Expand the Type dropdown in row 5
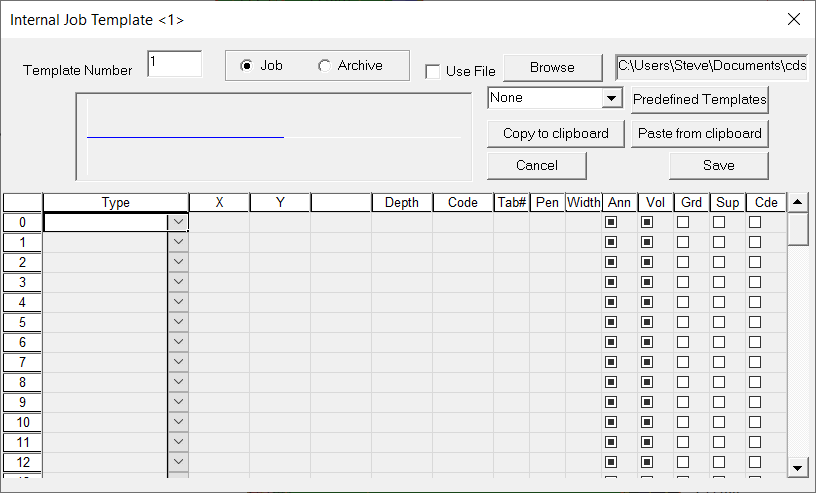Screen dimensions: 816x493 (x=179, y=322)
